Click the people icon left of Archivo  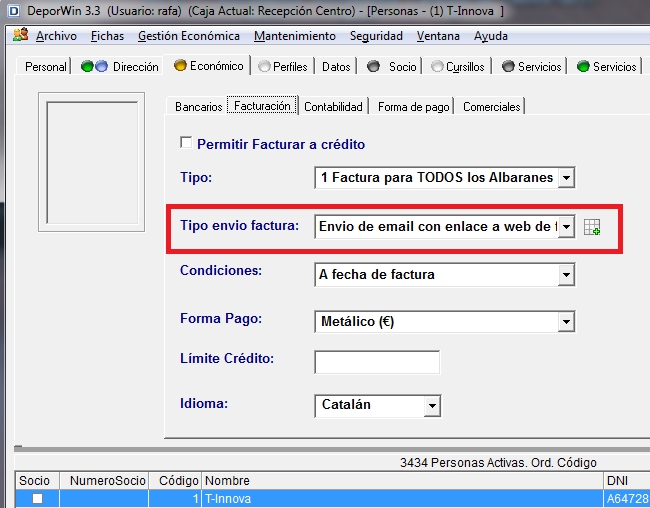[20, 35]
